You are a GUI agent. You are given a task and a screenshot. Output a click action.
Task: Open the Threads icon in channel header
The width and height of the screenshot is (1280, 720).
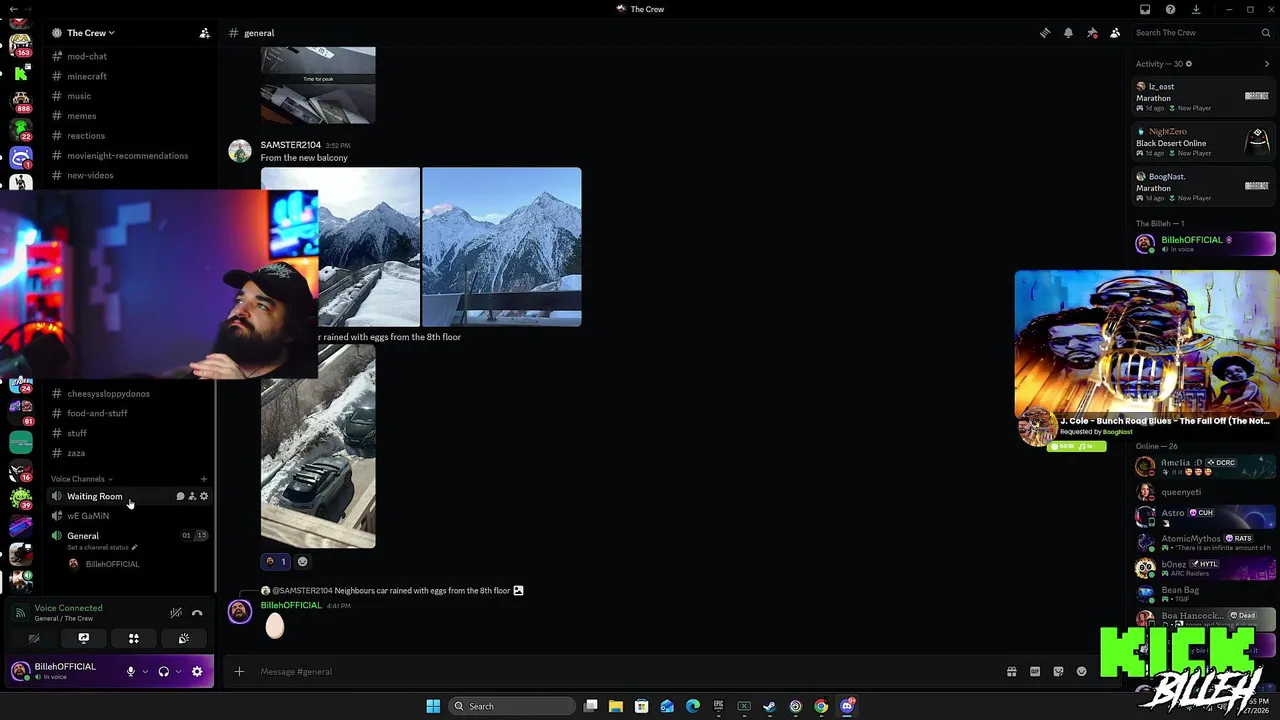1045,33
